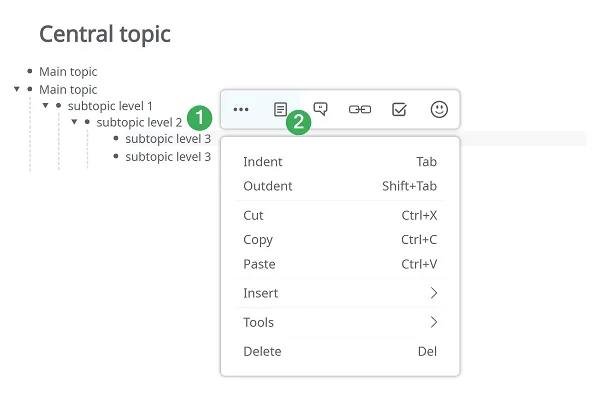The height and width of the screenshot is (415, 600).
Task: Collapse subtopic level 1 arrow
Action: click(46, 106)
